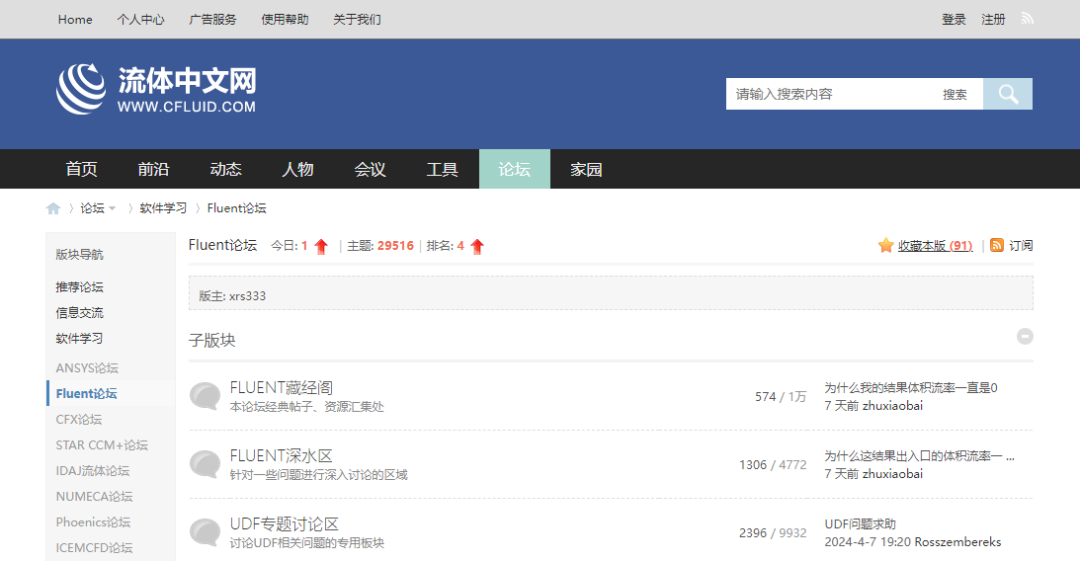Click the 主题 count 29516
The image size is (1080, 561).
(395, 245)
